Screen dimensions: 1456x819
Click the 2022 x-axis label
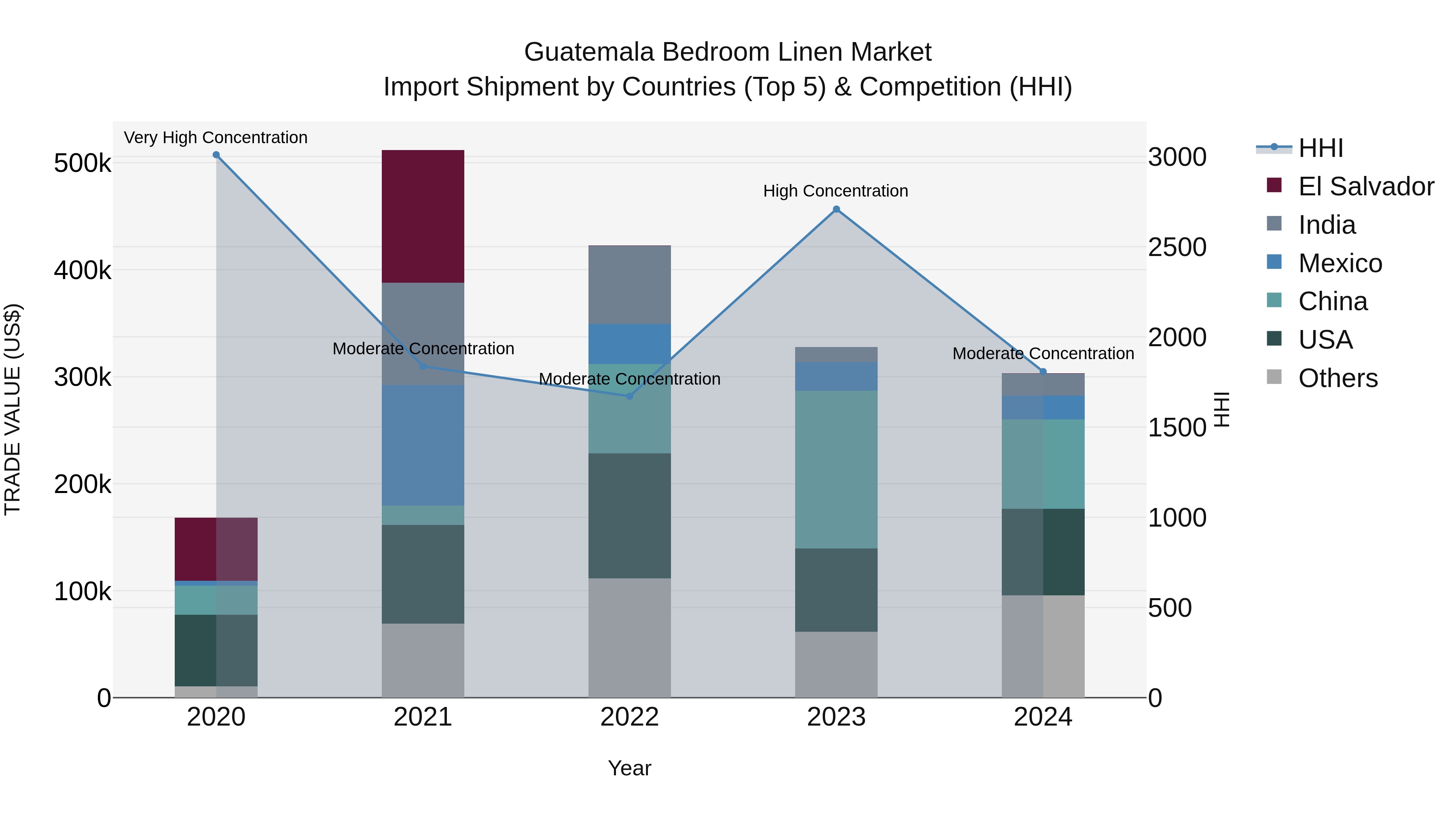(630, 717)
